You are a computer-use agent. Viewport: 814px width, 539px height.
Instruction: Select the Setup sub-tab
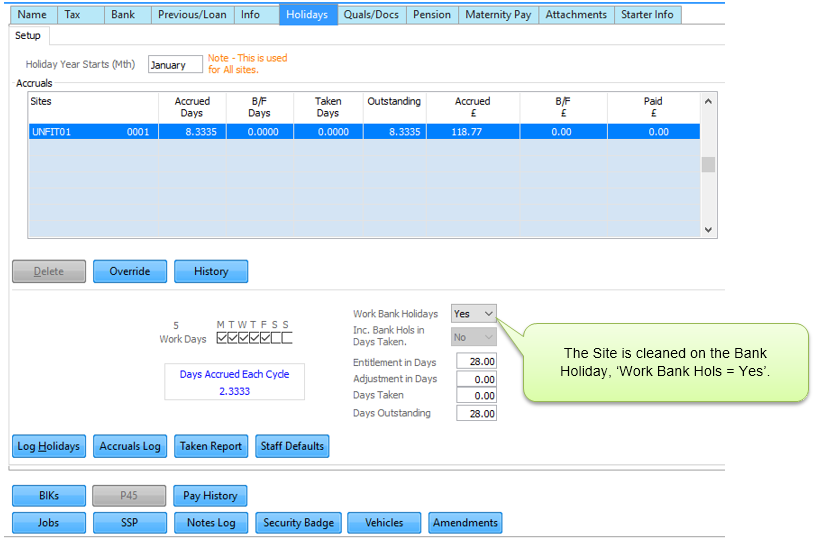[28, 35]
